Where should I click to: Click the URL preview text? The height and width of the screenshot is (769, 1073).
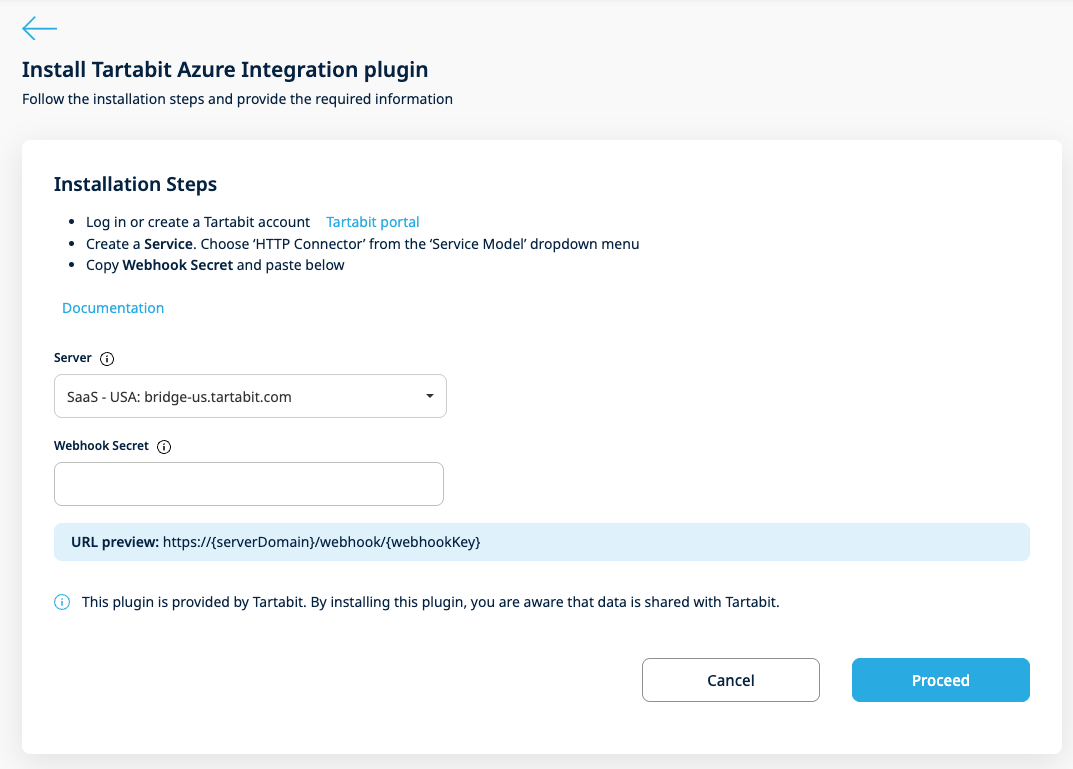point(276,542)
